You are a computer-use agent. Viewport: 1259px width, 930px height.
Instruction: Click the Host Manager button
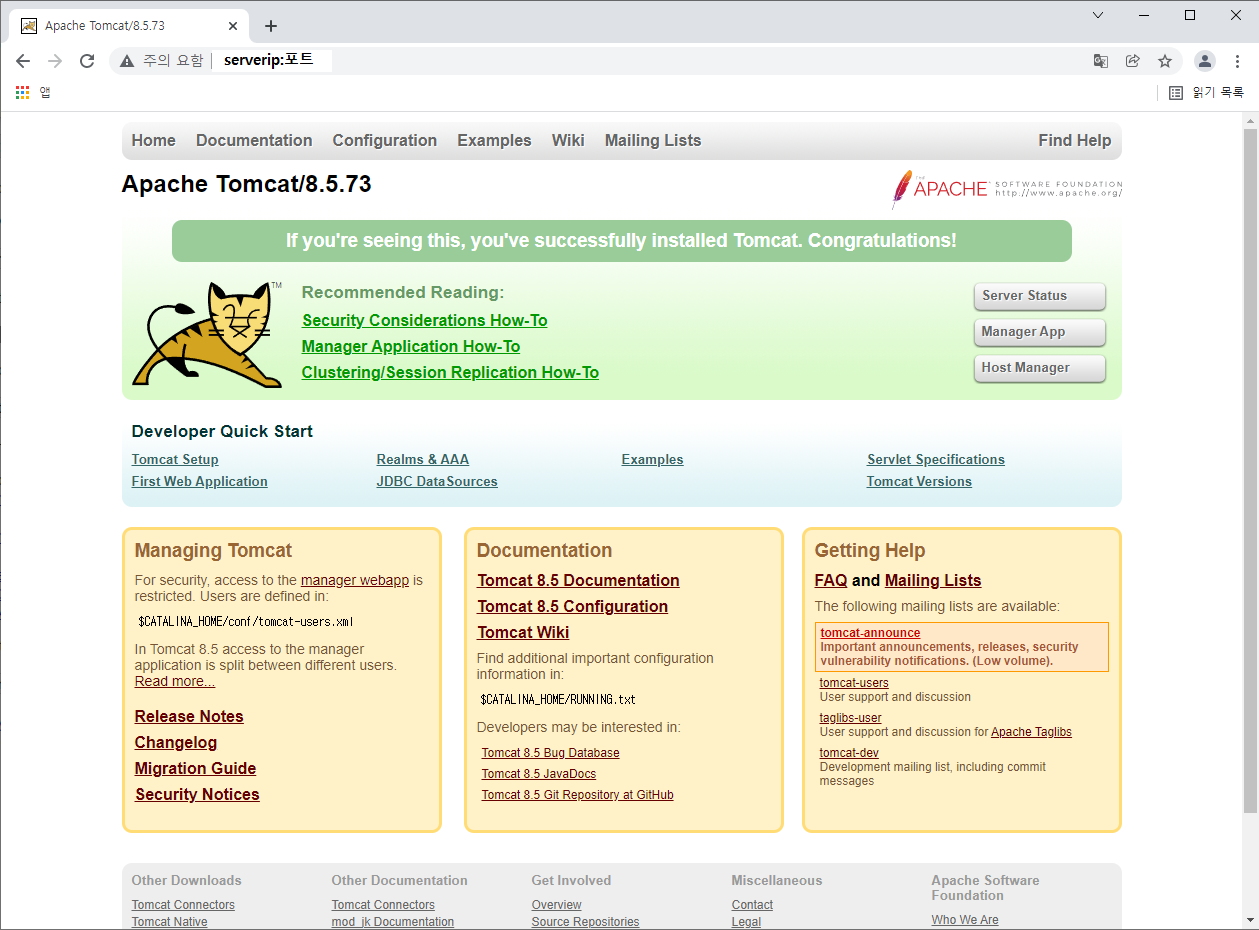(x=1040, y=368)
